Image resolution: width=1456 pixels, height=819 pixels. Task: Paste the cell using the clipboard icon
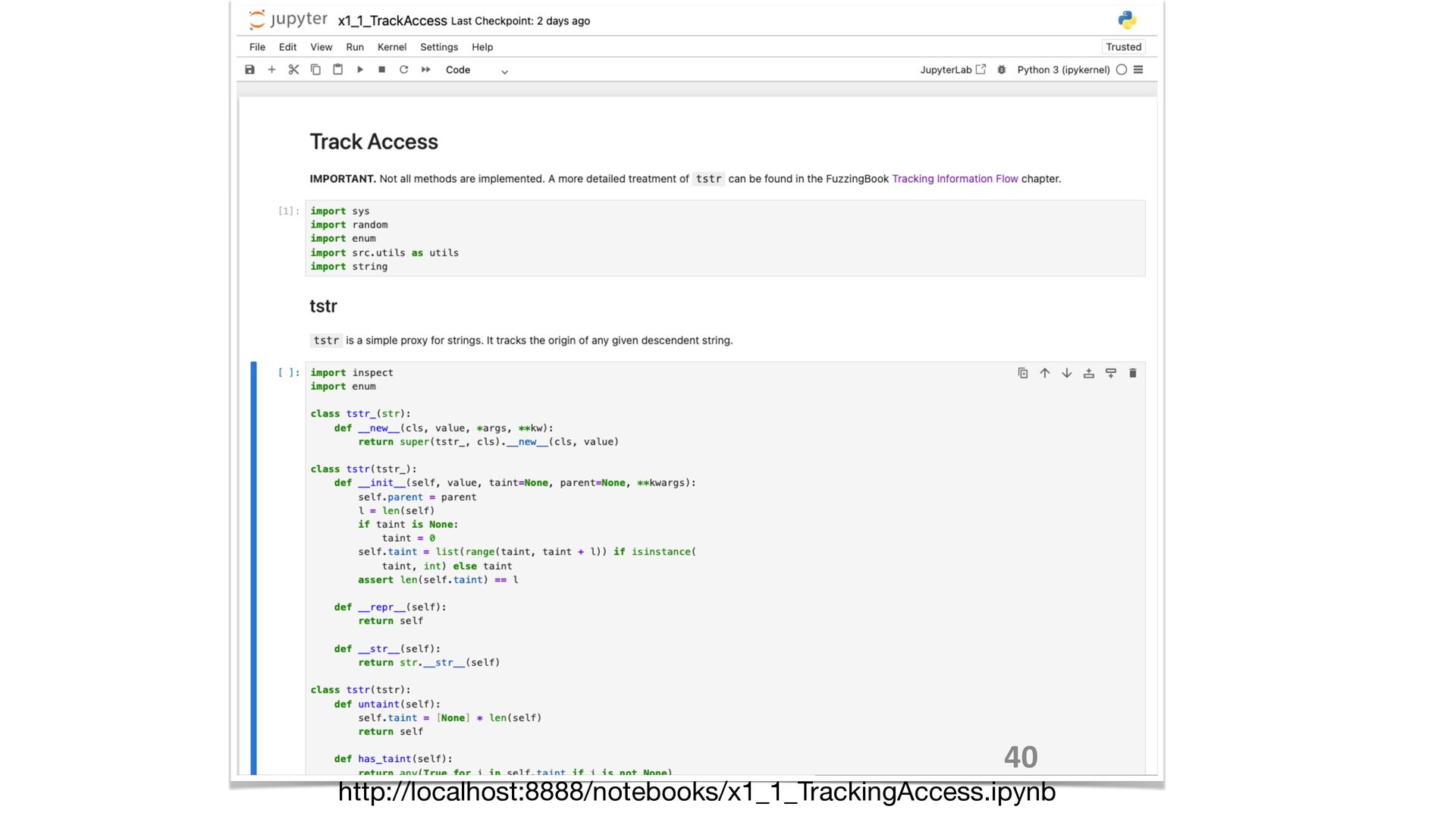point(337,70)
